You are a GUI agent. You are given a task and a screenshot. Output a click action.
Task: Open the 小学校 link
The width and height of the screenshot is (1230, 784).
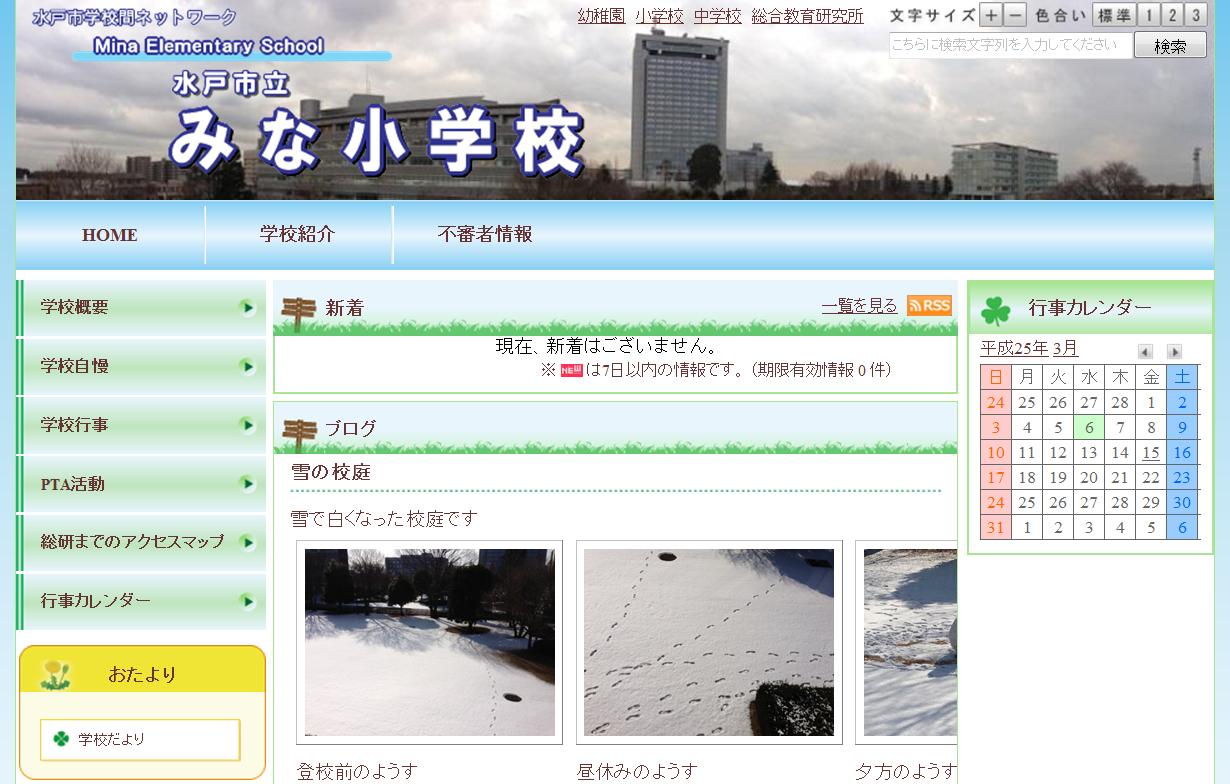point(659,16)
